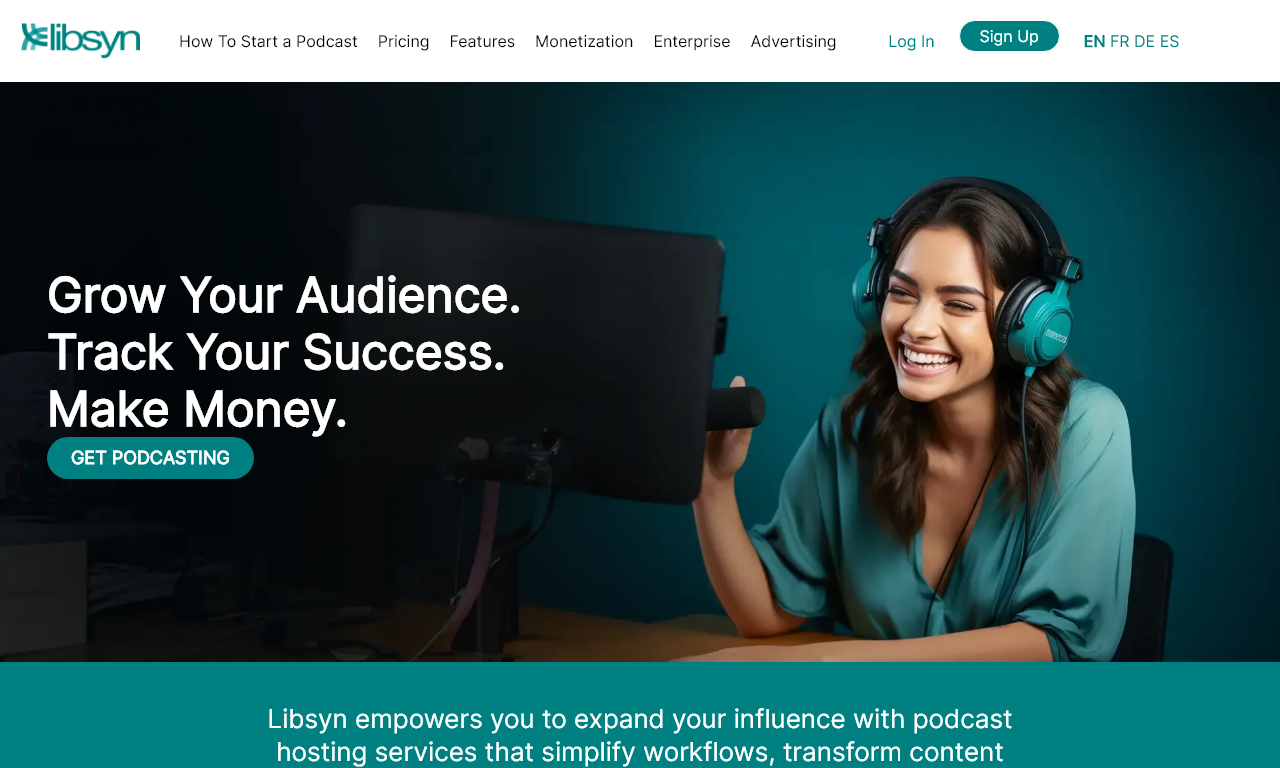Click the Libsyn logo icon
Viewport: 1280px width, 768px height.
(x=80, y=40)
